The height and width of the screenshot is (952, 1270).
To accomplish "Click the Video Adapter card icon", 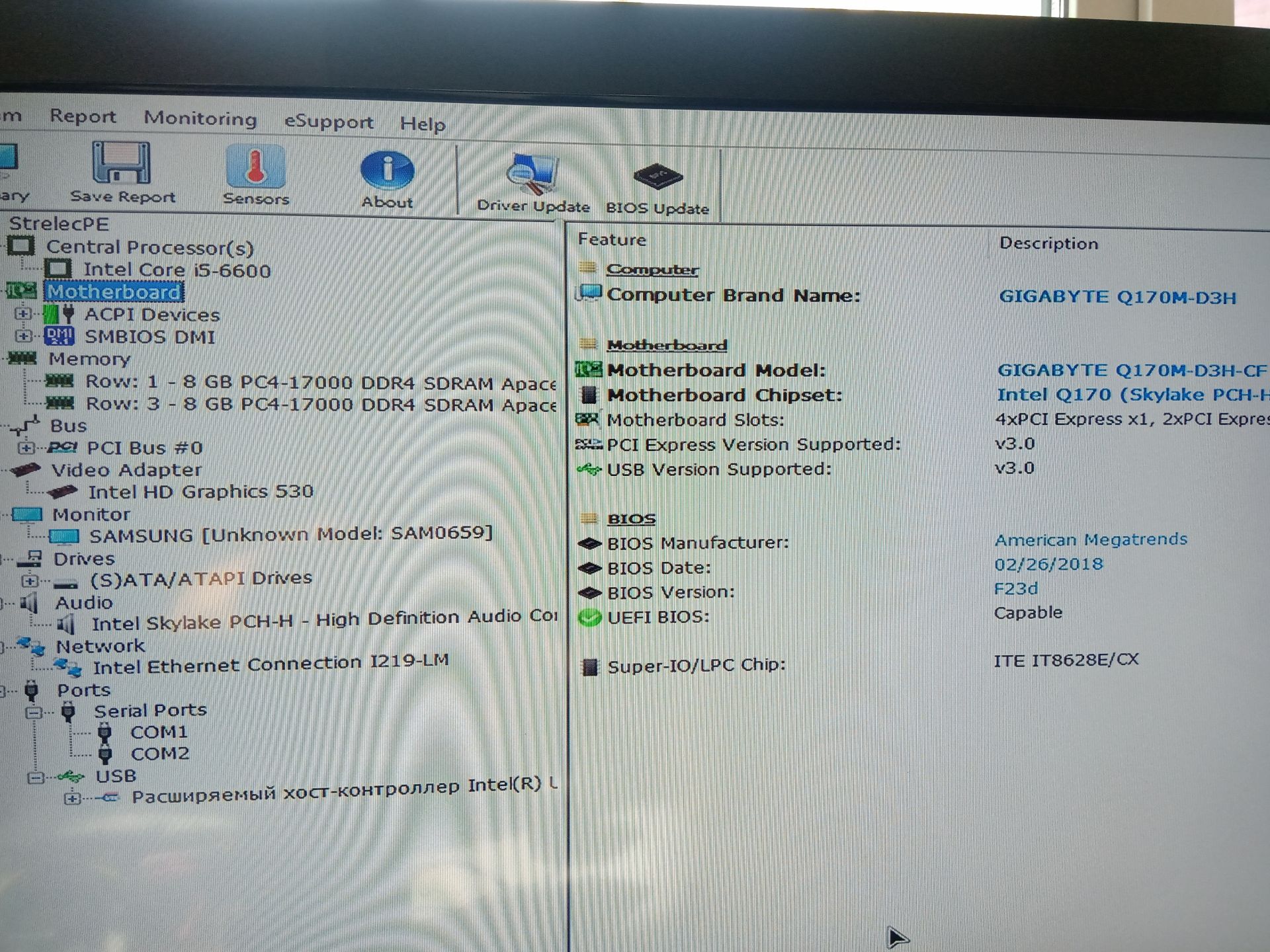I will tap(25, 470).
